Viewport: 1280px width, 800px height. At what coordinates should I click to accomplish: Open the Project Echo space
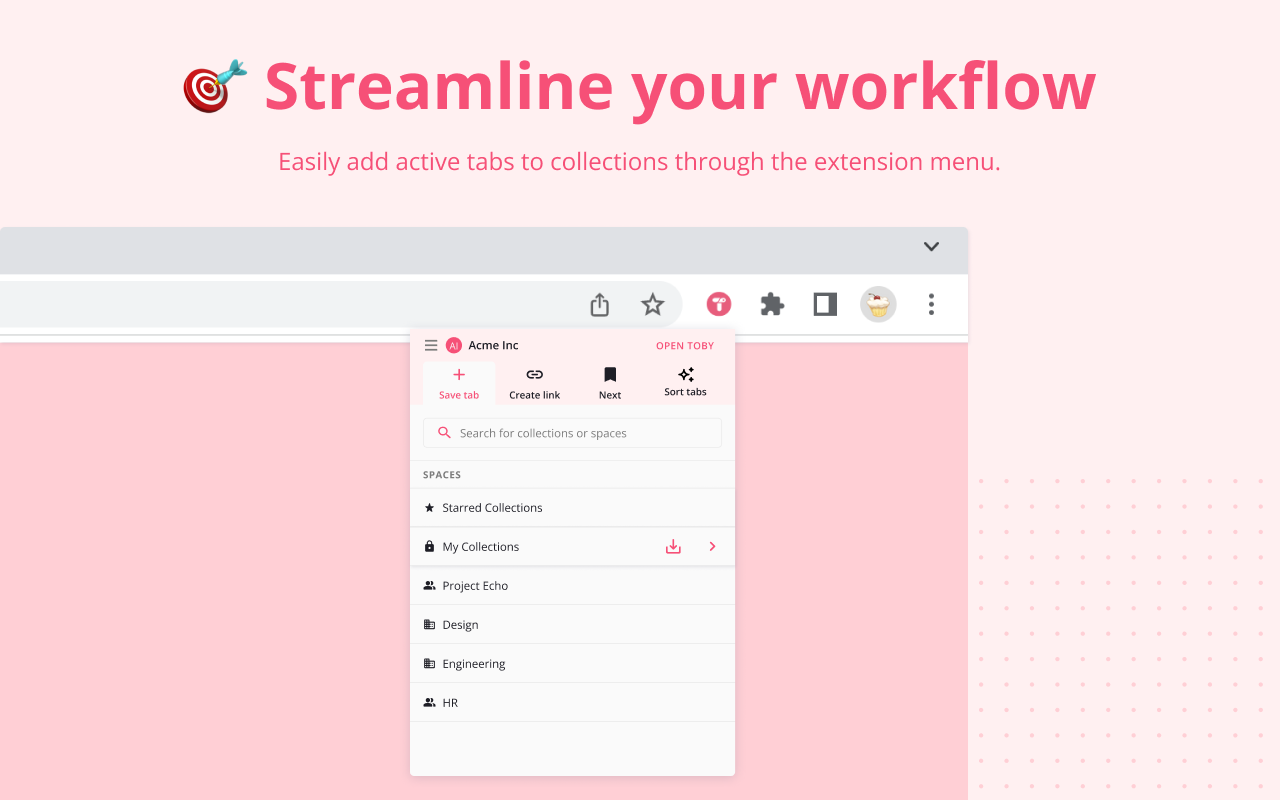point(475,585)
